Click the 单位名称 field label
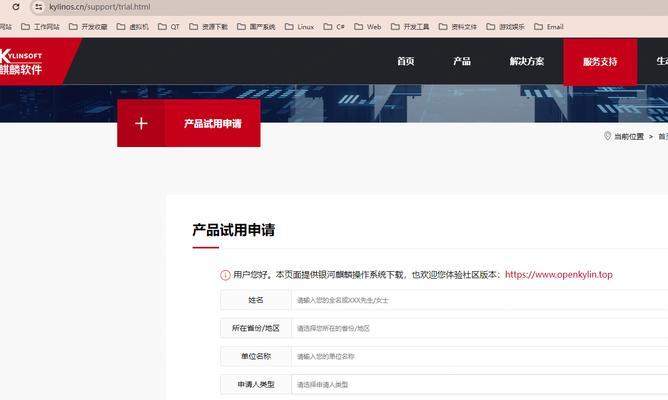 [256, 357]
